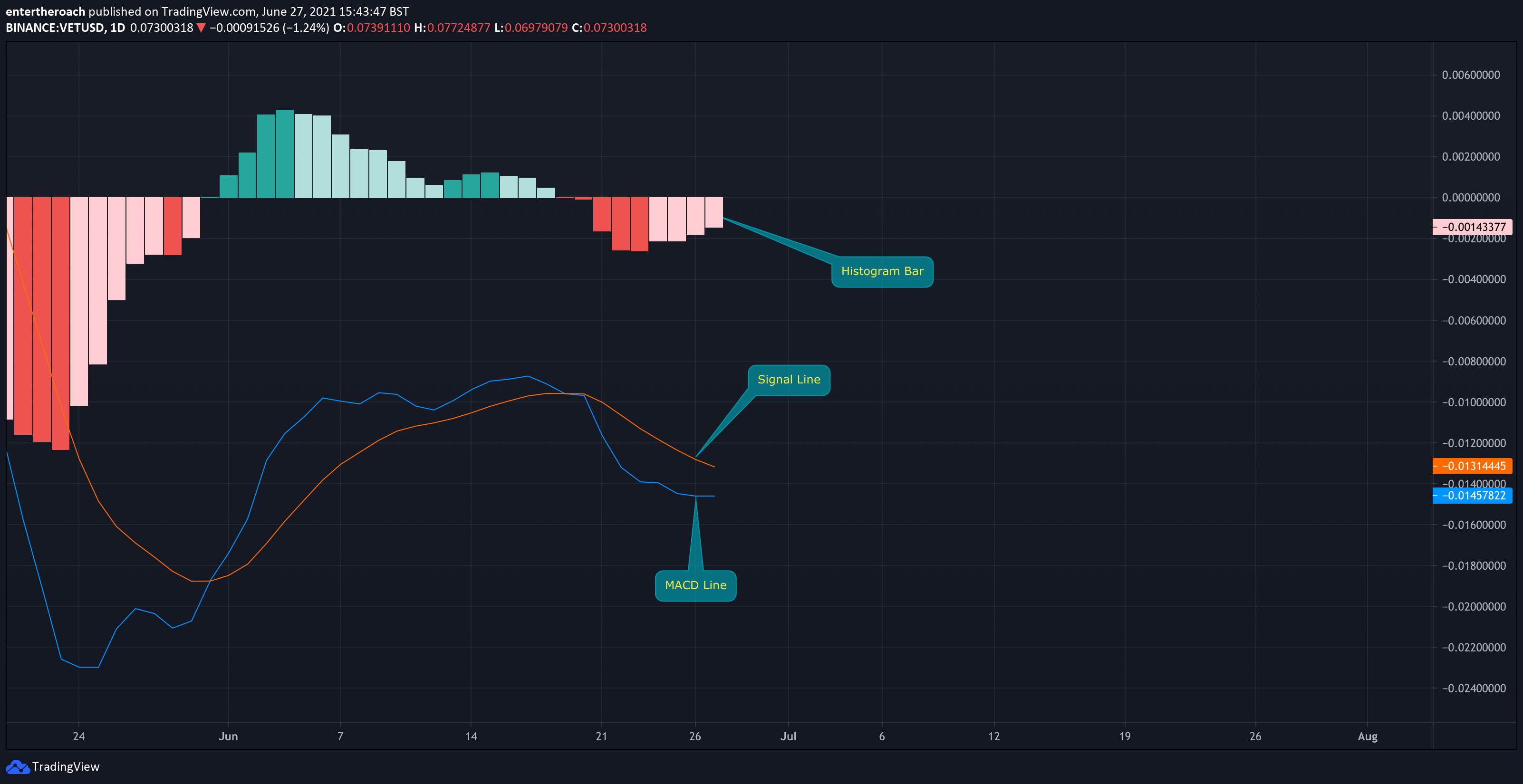Viewport: 1523px width, 784px height.
Task: Click the Jun label on time axis
Action: (228, 737)
